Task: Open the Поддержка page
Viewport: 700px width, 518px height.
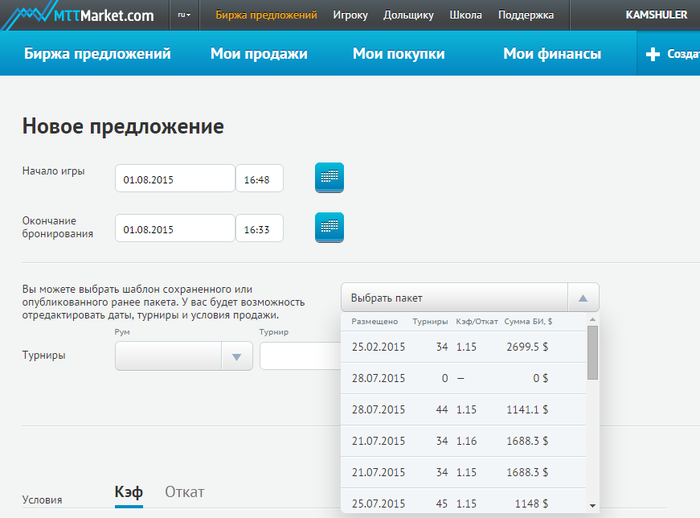Action: pyautogui.click(x=526, y=15)
